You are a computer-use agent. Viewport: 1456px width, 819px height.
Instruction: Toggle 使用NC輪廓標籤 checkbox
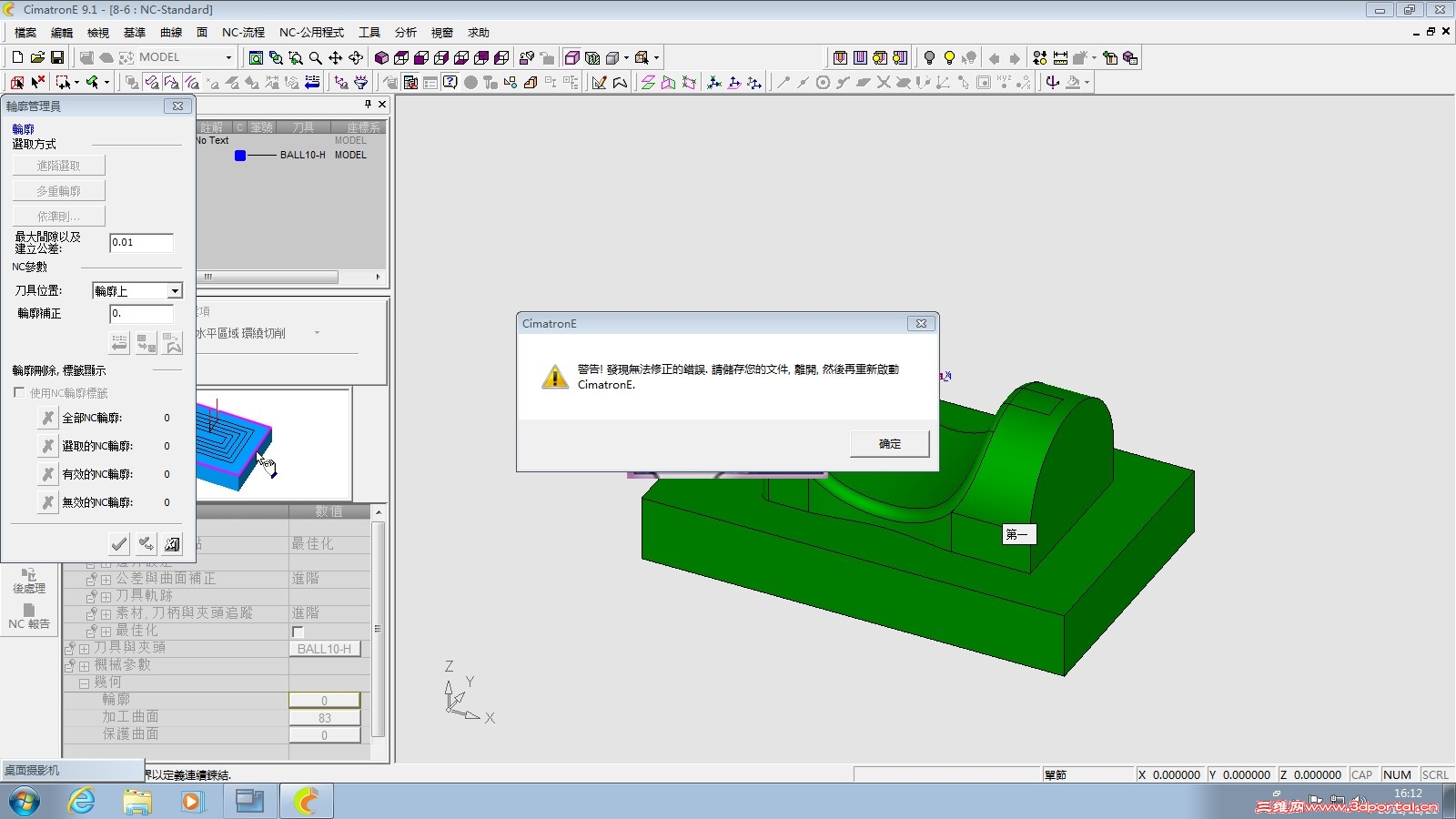click(x=19, y=392)
